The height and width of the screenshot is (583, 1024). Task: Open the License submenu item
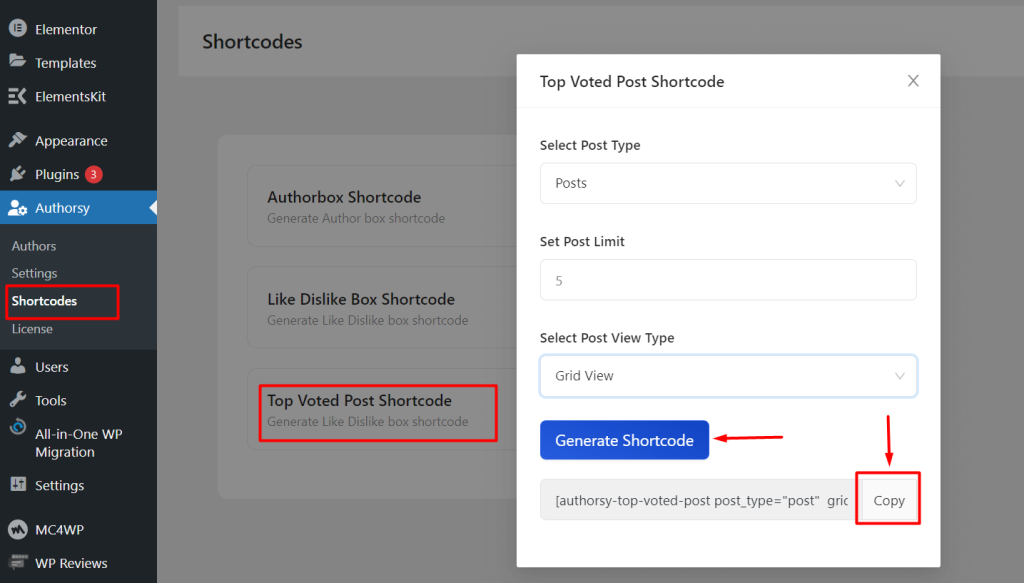coord(32,329)
